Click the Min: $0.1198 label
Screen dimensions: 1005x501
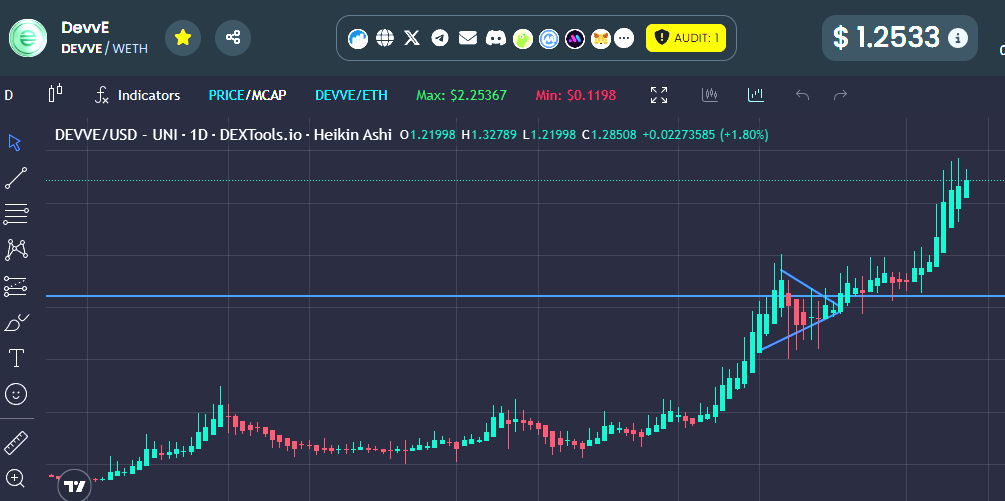click(x=576, y=95)
